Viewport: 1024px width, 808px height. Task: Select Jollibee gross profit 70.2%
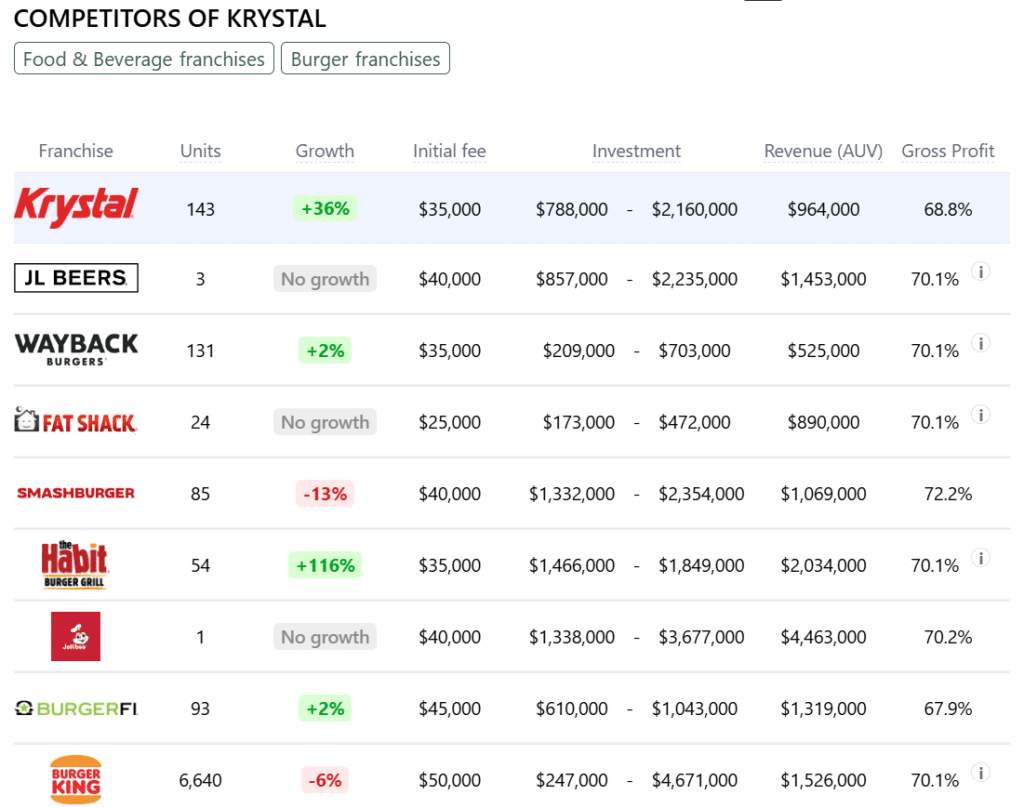pyautogui.click(x=948, y=637)
